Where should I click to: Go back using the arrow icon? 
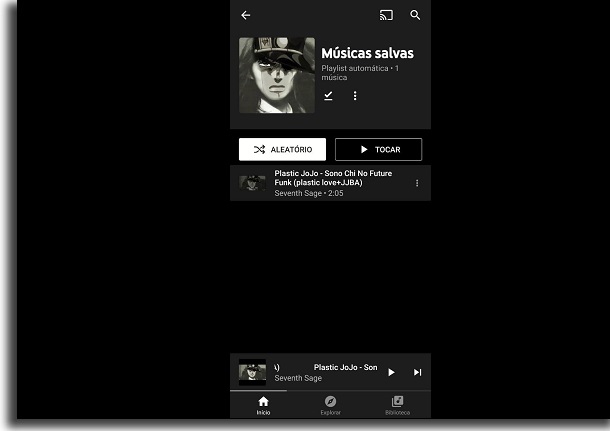point(245,15)
